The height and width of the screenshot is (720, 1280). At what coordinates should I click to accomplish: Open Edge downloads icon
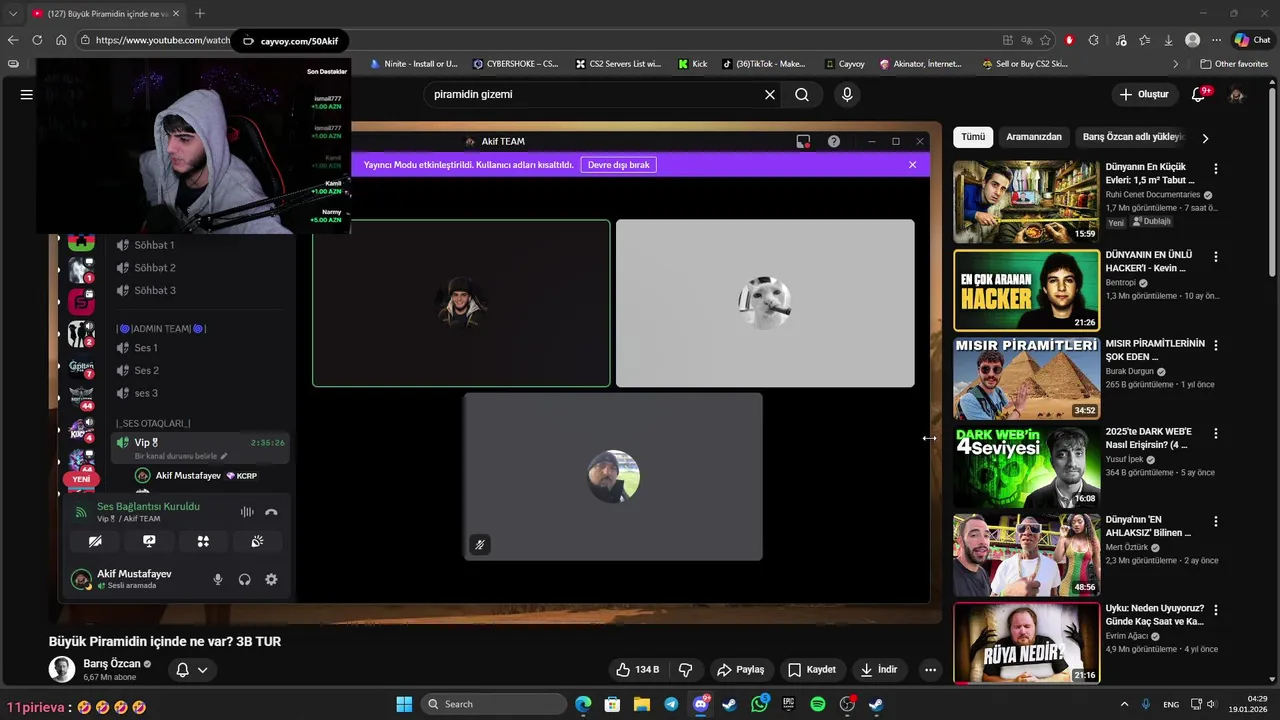pyautogui.click(x=1168, y=40)
